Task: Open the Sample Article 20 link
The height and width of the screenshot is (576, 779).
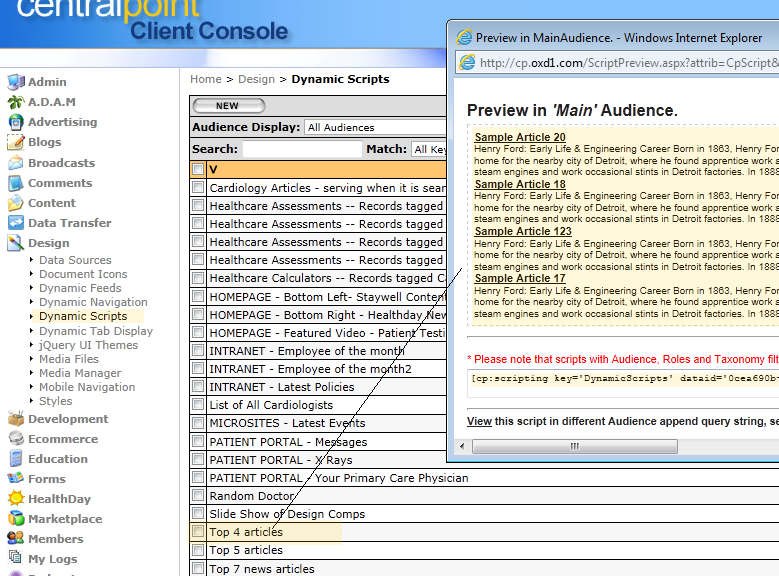Action: 519,138
